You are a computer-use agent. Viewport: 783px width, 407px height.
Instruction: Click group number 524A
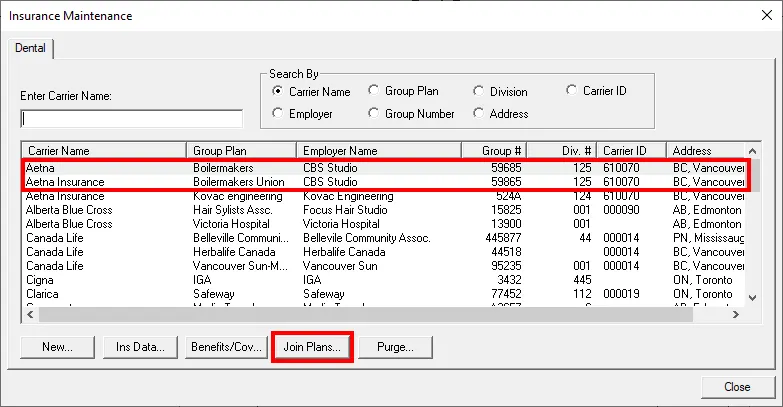pyautogui.click(x=509, y=196)
